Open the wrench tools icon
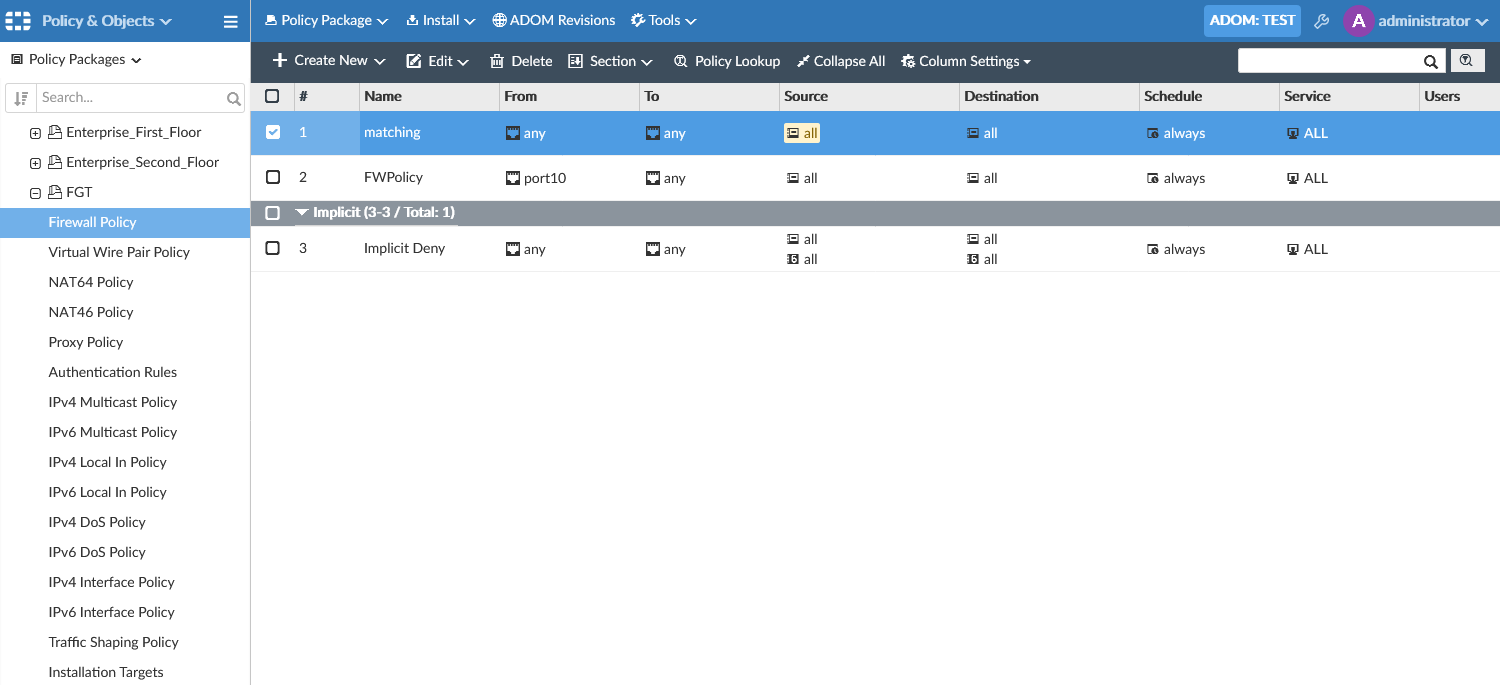Viewport: 1500px width, 685px height. (1321, 21)
